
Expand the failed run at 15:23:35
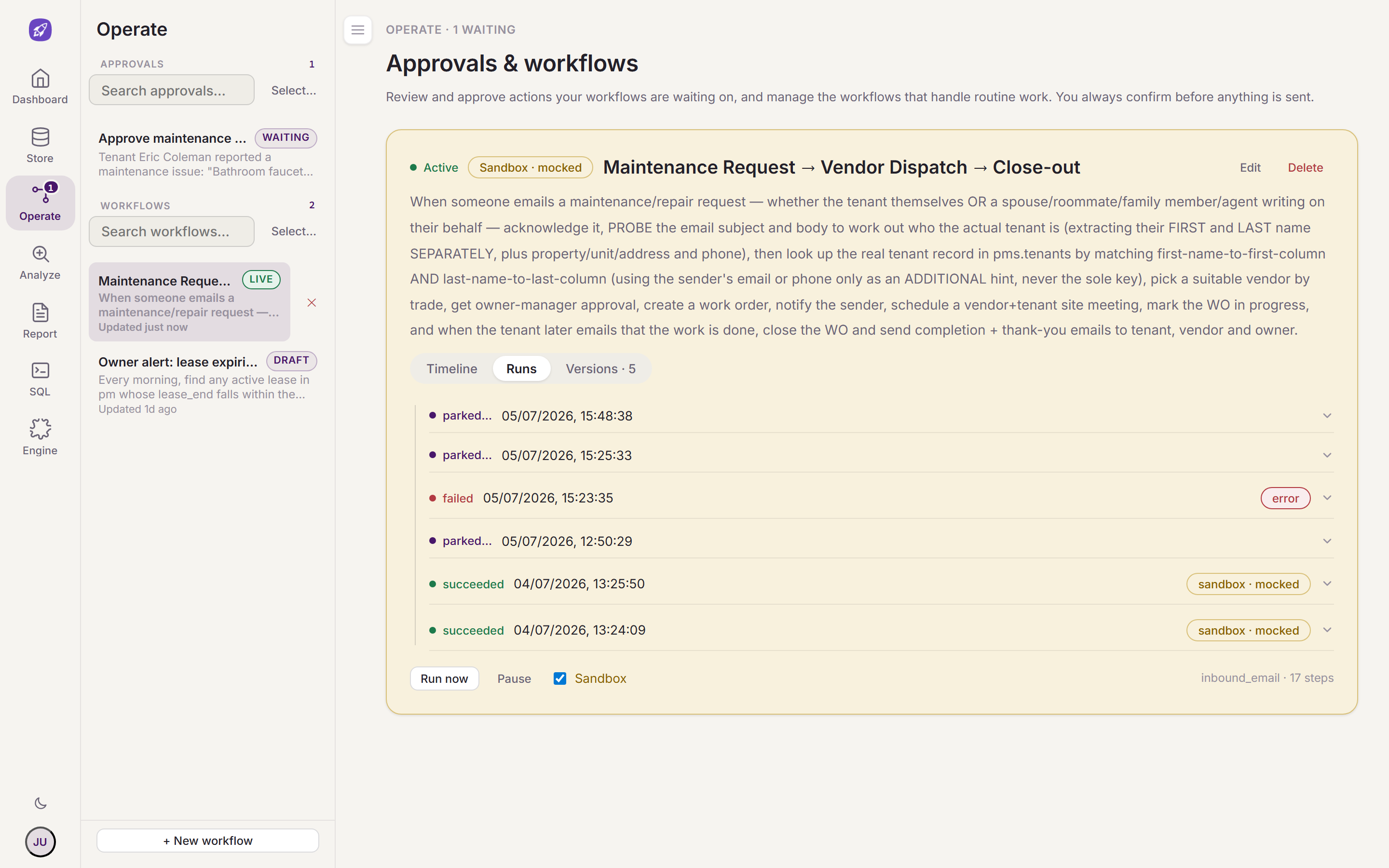point(1327,498)
